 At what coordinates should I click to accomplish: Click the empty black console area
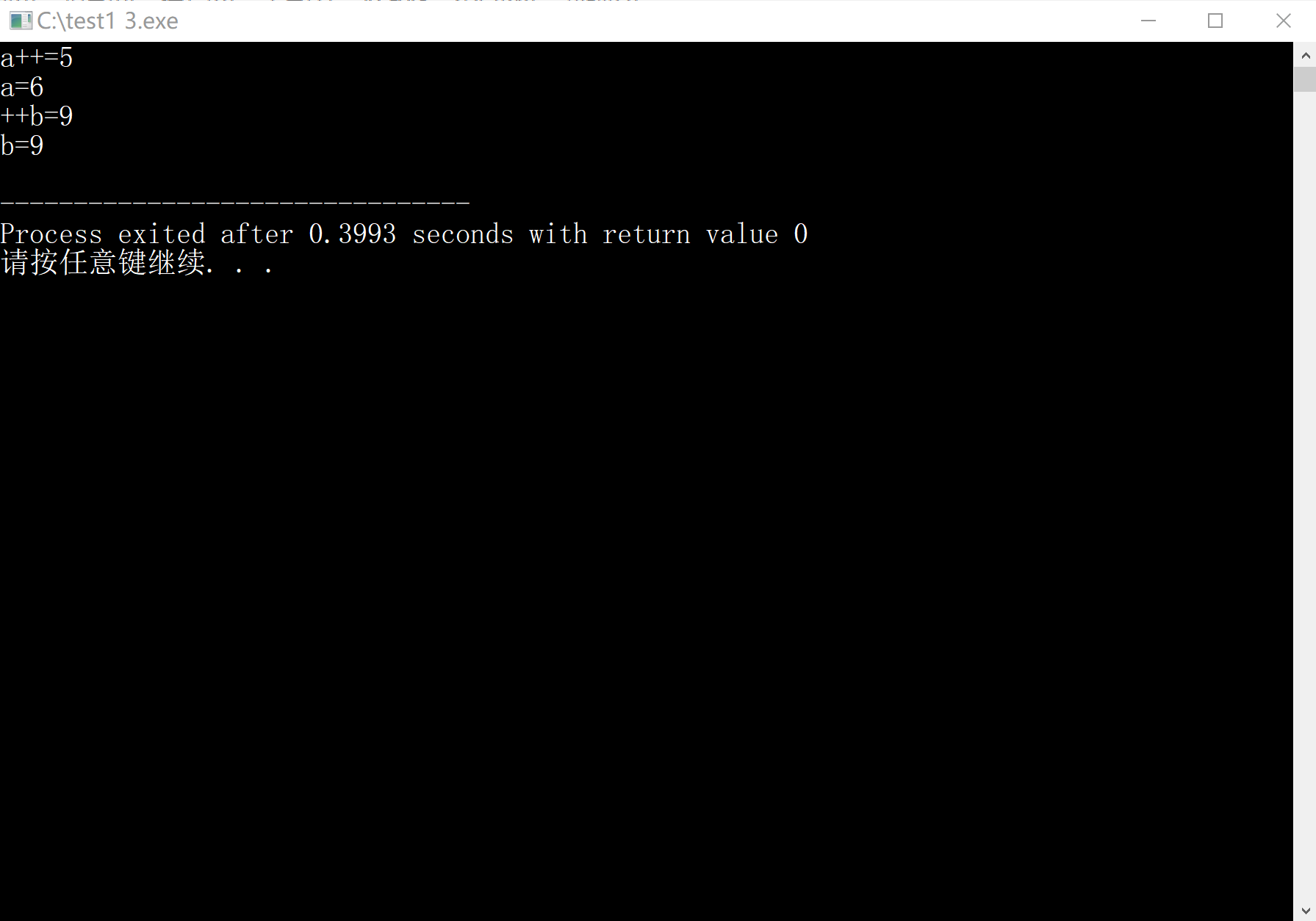tap(647, 588)
